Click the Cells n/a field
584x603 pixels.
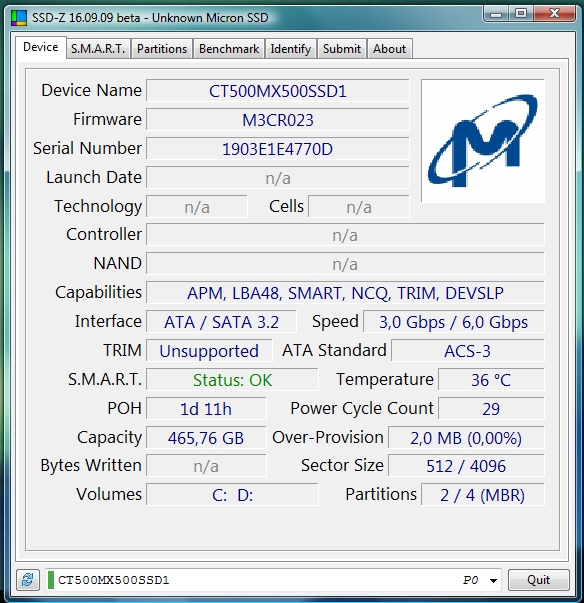pyautogui.click(x=359, y=207)
